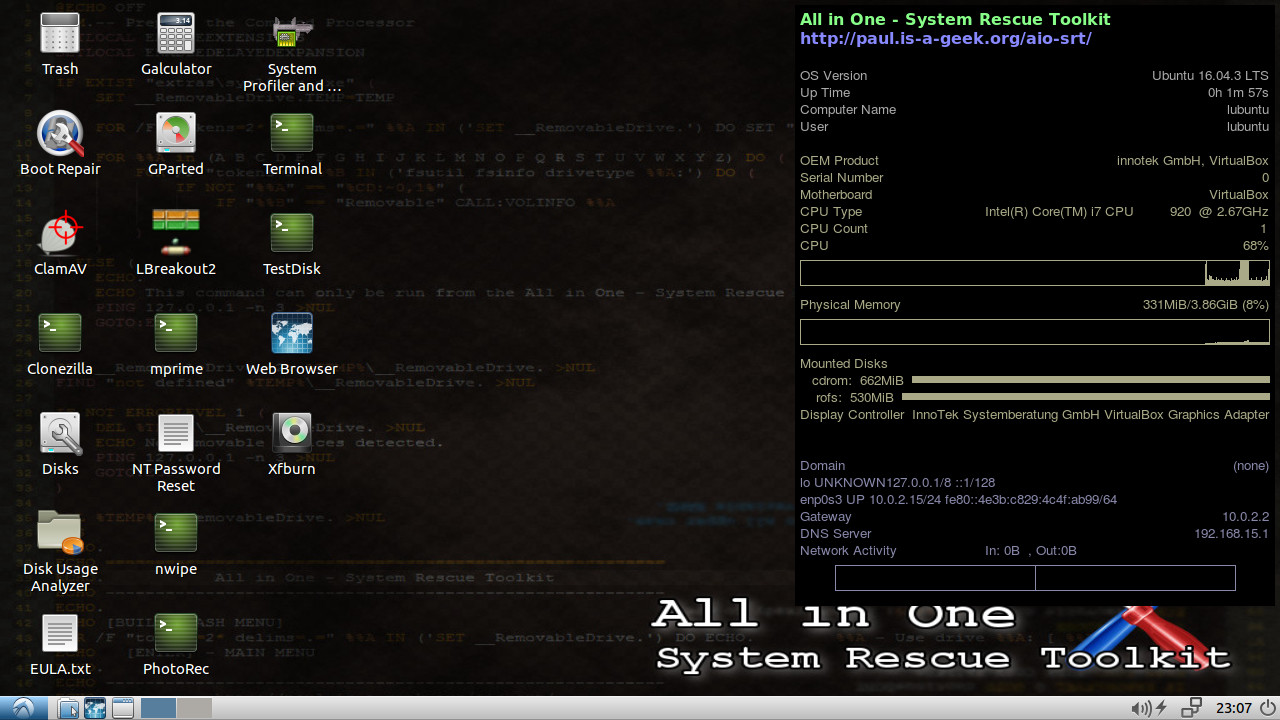Click the 'Network Activity' label

click(848, 551)
